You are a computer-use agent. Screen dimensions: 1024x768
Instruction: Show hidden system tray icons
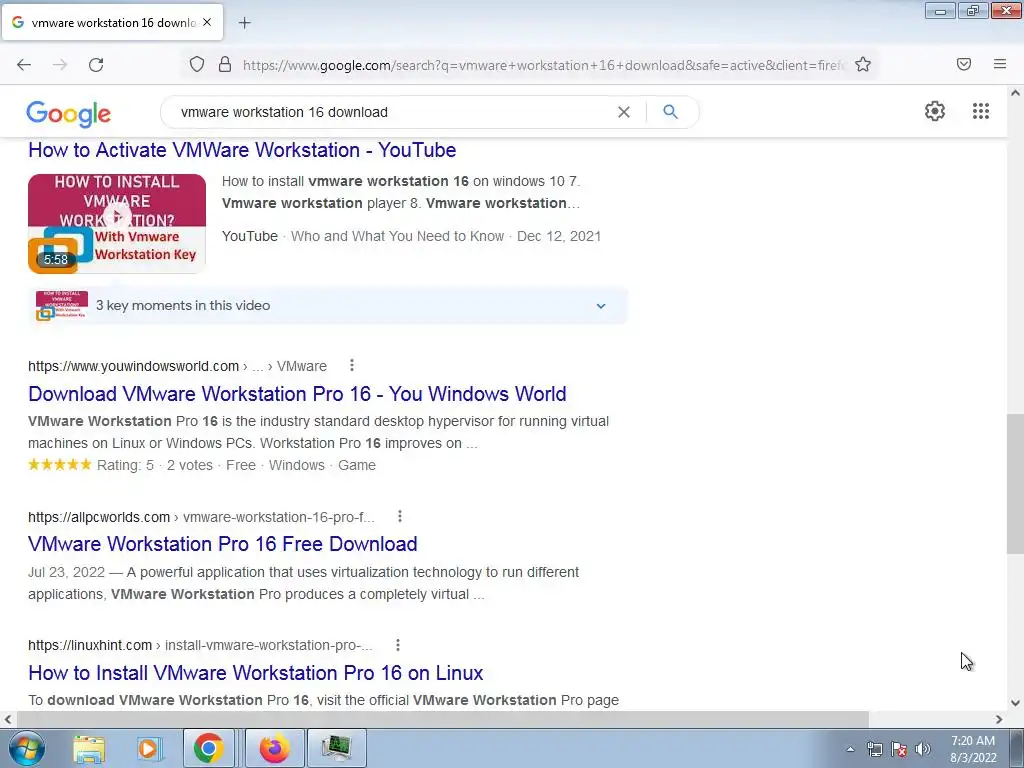tap(850, 749)
